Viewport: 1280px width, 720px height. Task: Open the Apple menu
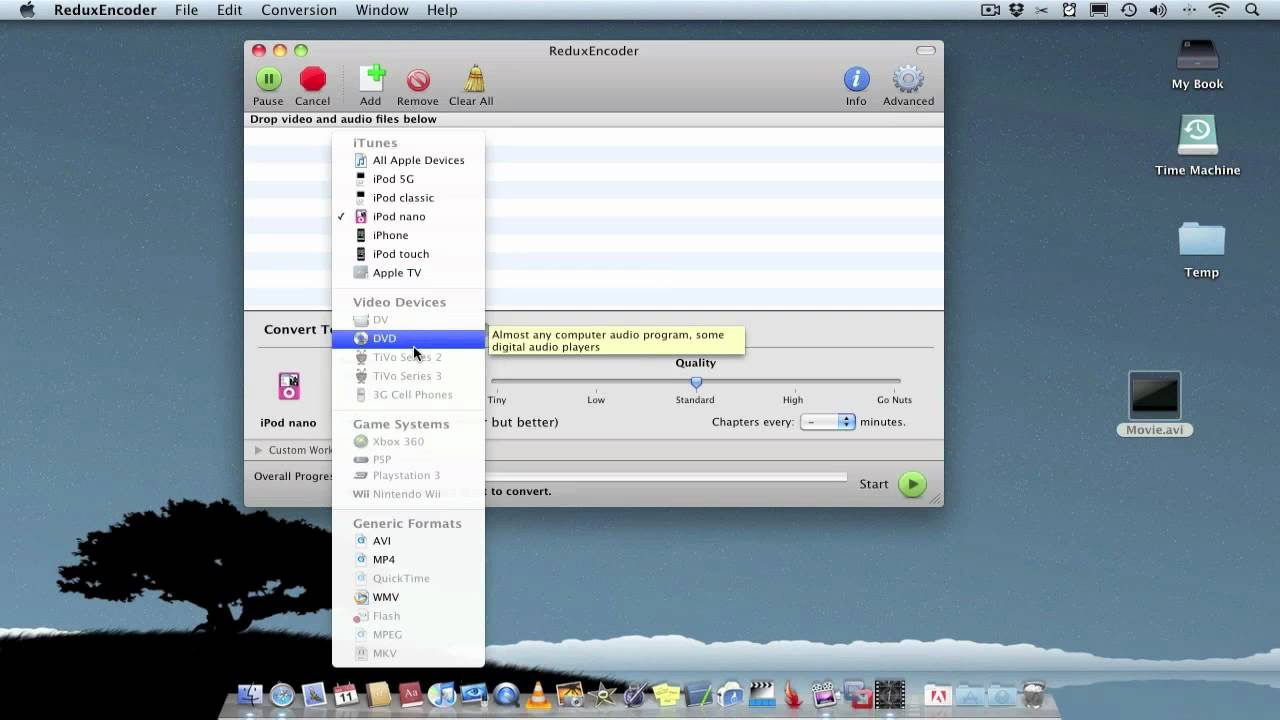tap(27, 10)
